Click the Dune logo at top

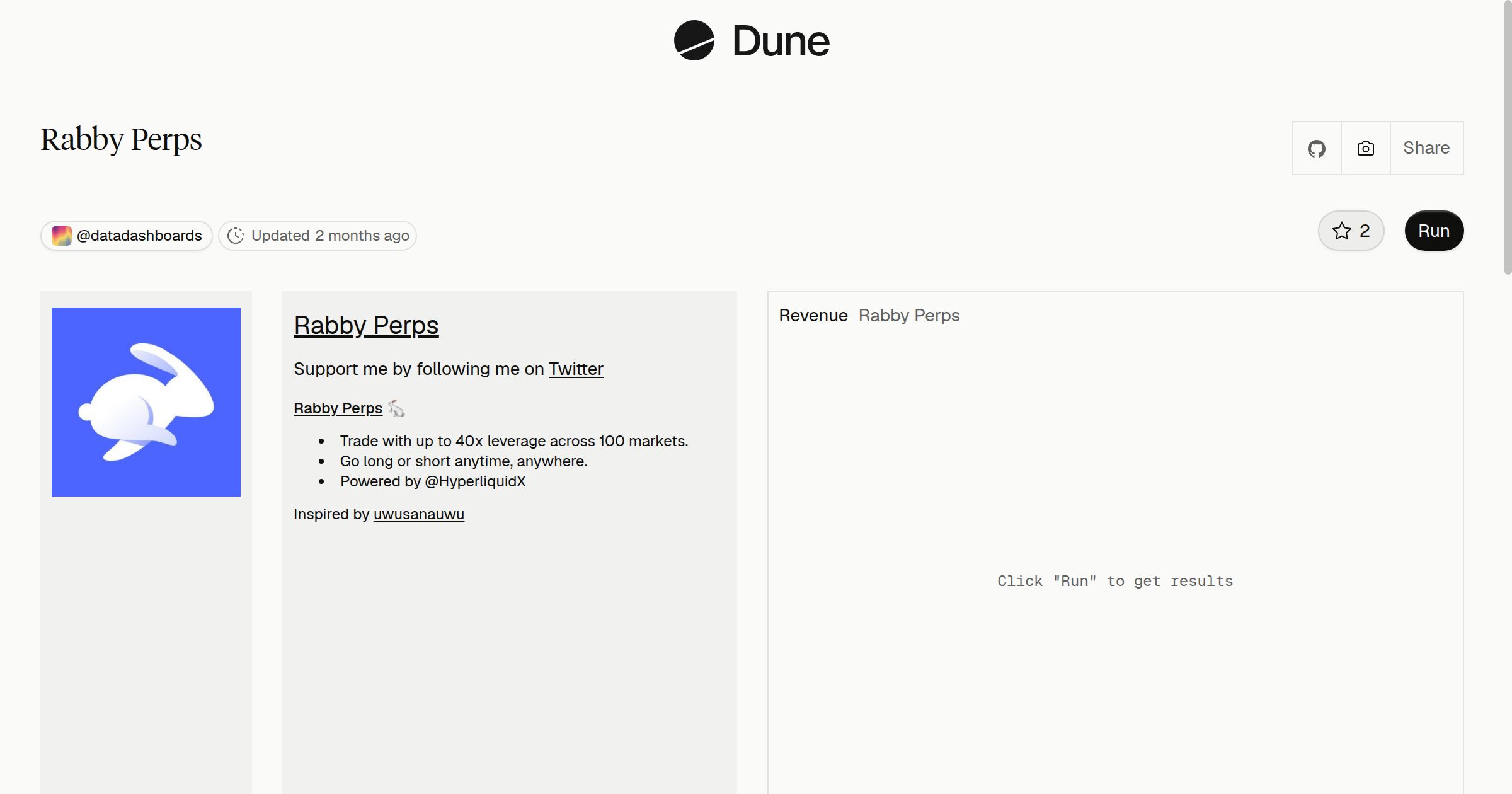coord(752,40)
